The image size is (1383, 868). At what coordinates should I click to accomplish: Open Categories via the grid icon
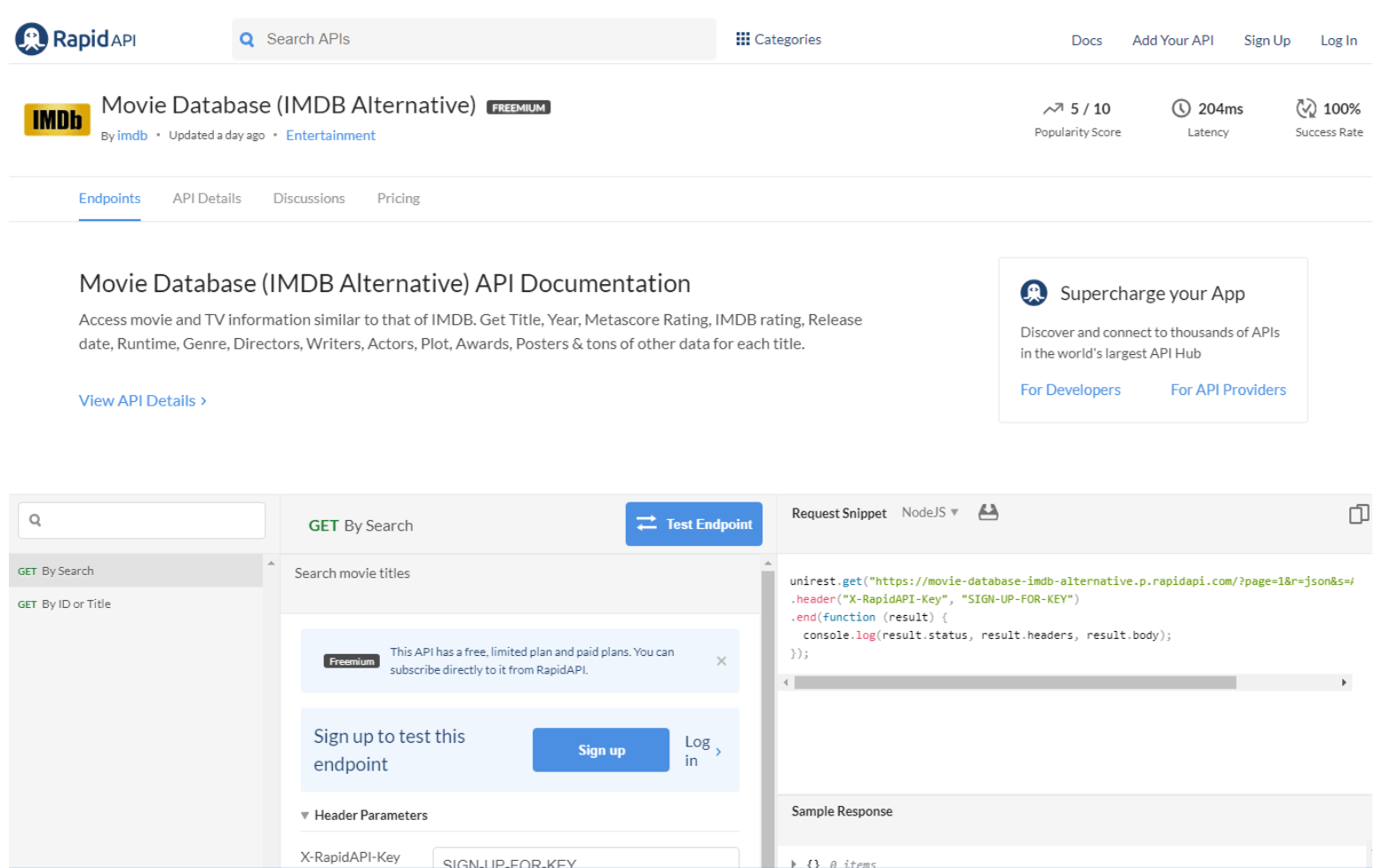(743, 38)
